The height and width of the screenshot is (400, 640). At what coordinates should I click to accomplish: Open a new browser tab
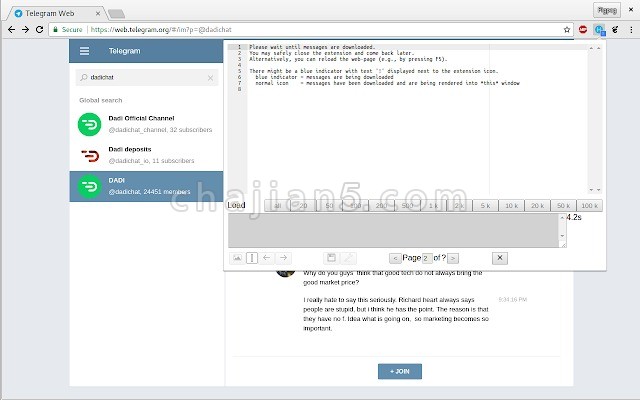pos(117,14)
